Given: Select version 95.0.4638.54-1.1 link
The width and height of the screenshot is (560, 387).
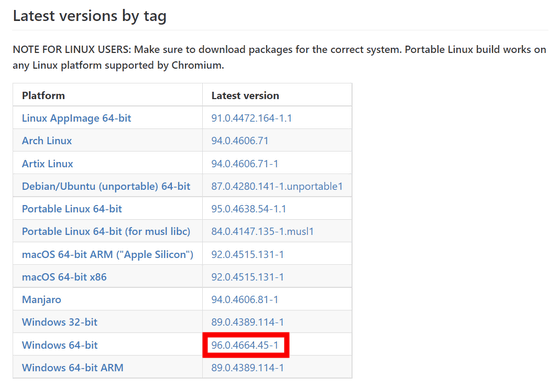Looking at the screenshot, I should pyautogui.click(x=249, y=209).
